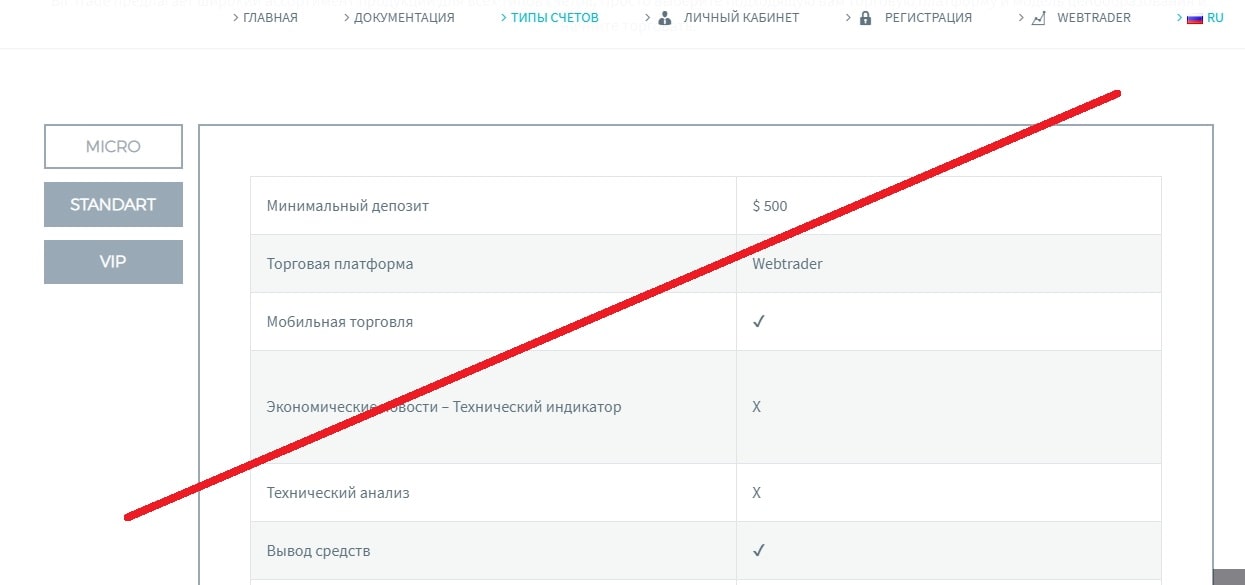Click the chevron arrow before Документация
The width and height of the screenshot is (1245, 585).
(346, 18)
